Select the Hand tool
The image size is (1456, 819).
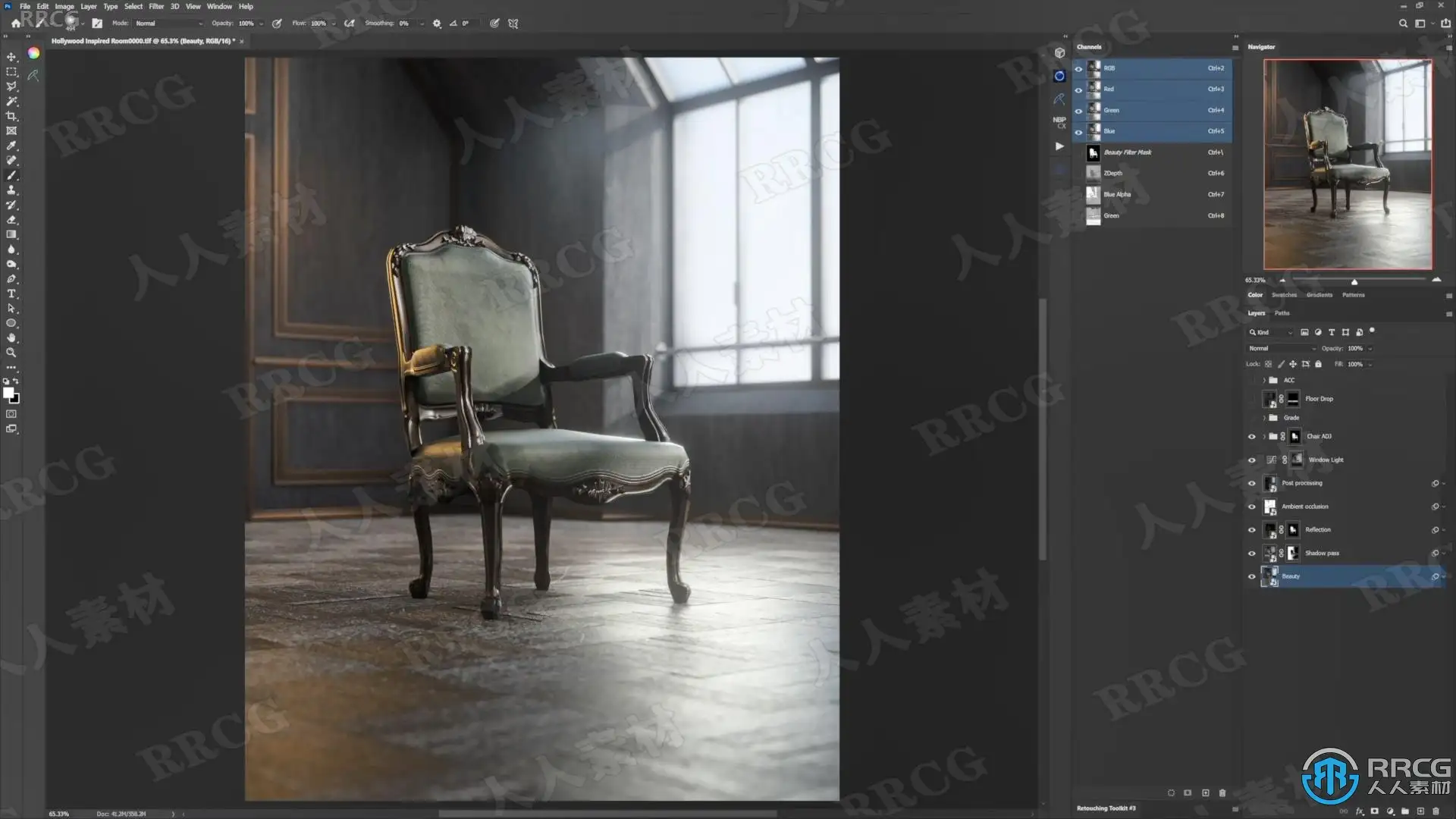point(11,338)
